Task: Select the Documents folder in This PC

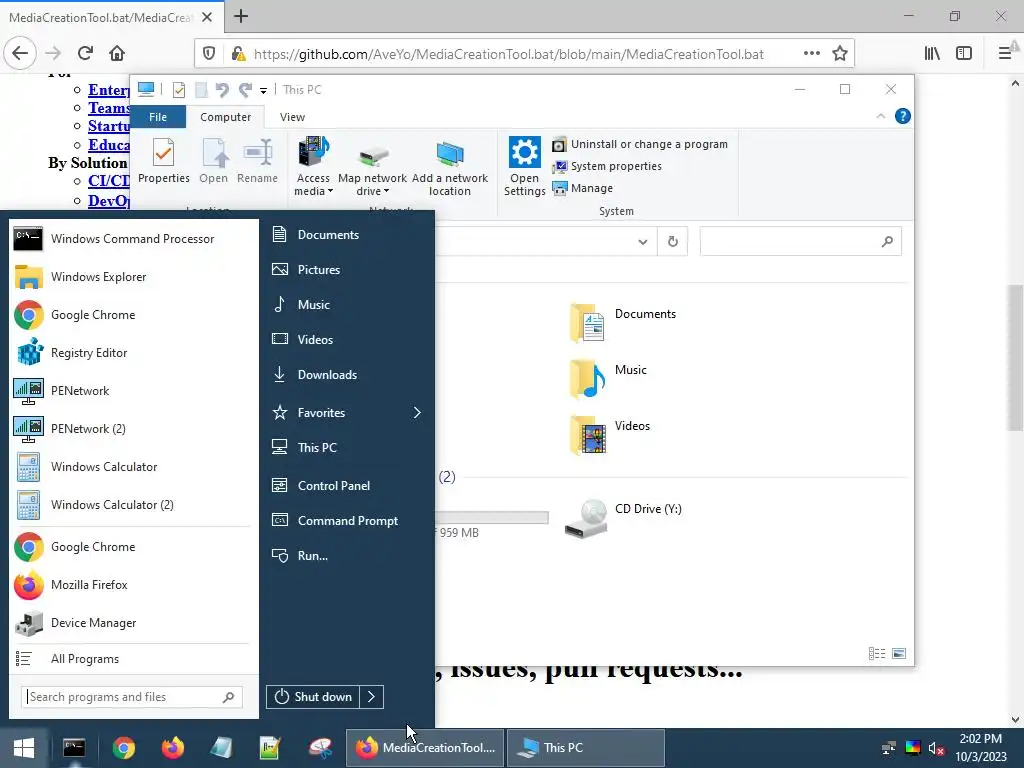Action: (x=624, y=323)
